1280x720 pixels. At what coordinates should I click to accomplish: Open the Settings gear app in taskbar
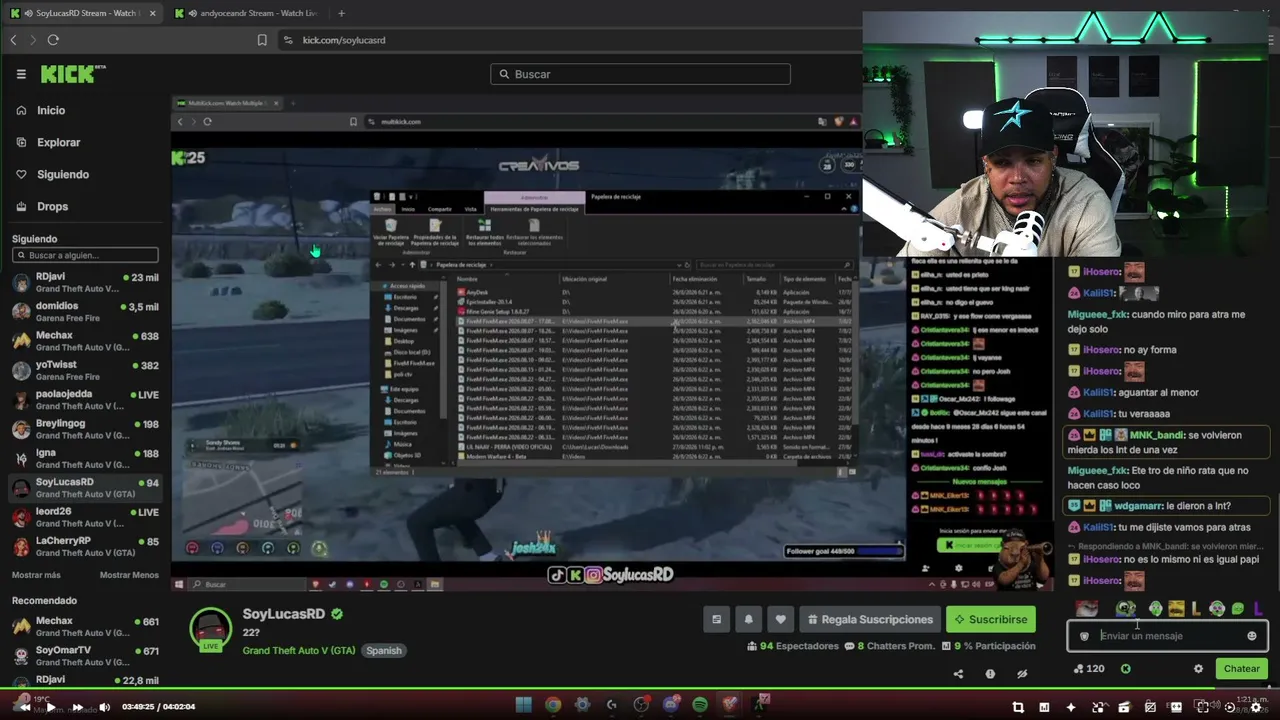coord(582,705)
